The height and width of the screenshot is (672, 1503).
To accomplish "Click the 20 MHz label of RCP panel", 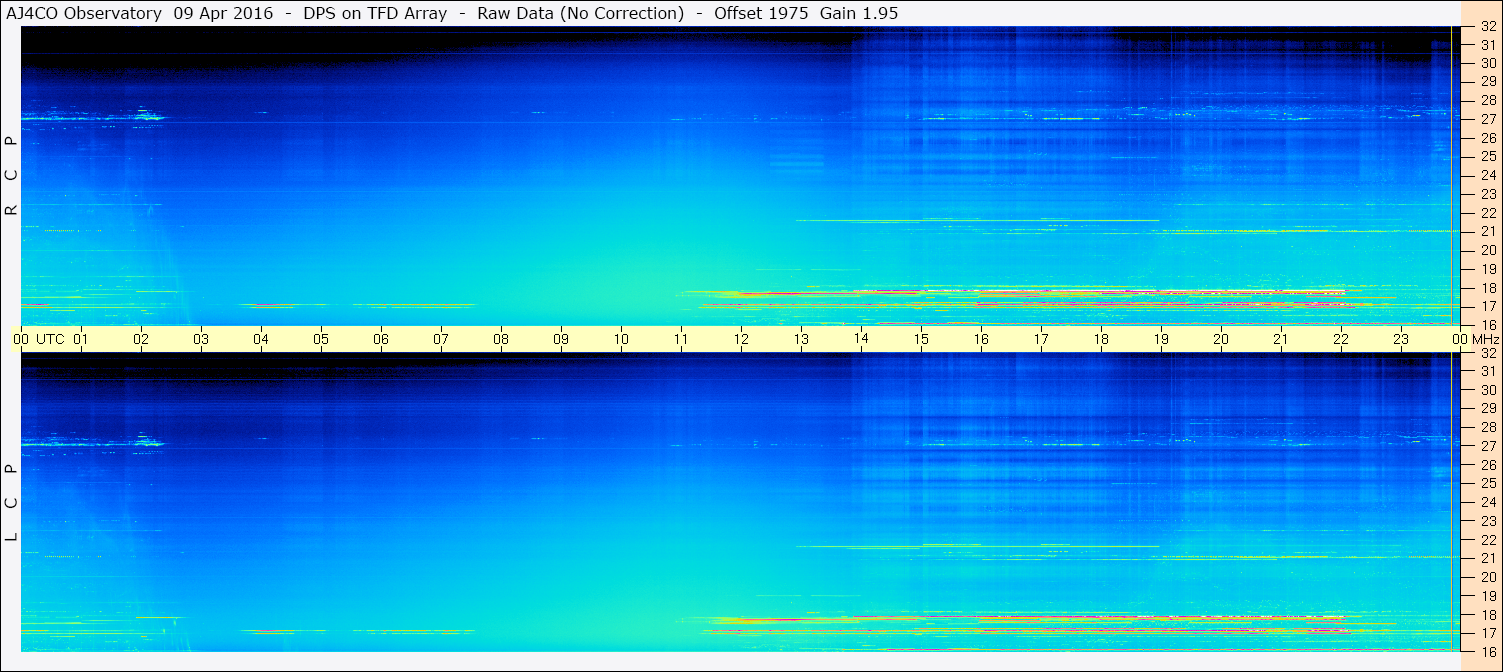I will pos(1487,250).
